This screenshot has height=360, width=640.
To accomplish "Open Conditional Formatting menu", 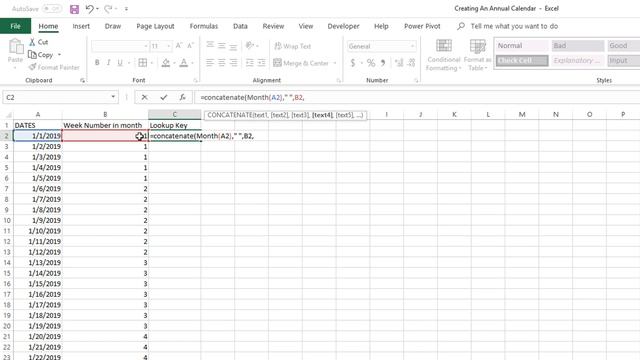I will pos(444,55).
